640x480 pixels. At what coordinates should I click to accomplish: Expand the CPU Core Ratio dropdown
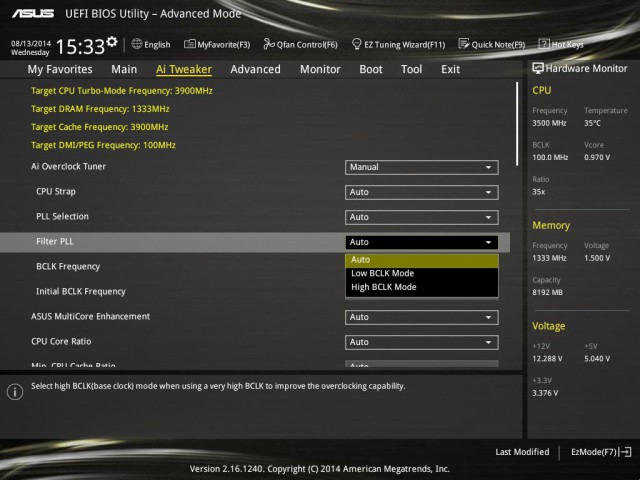click(x=422, y=342)
